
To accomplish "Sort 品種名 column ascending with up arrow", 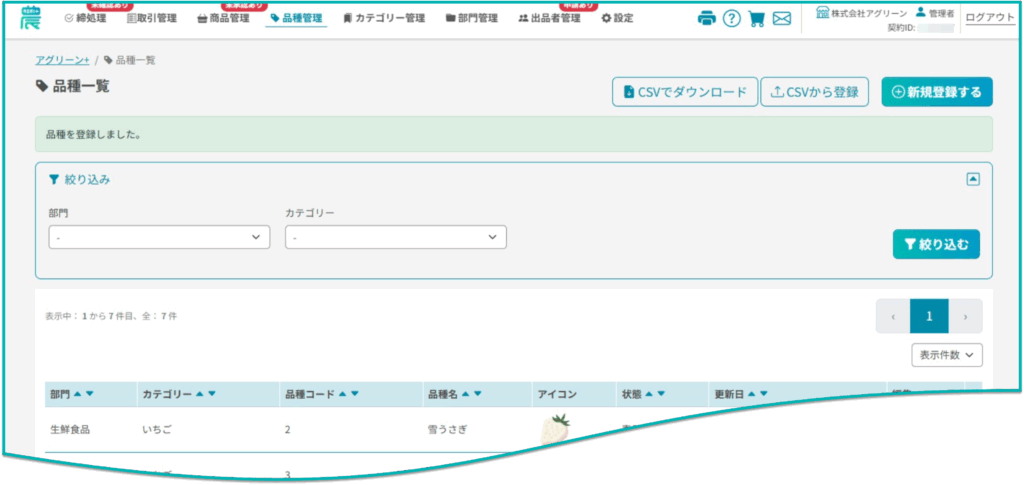I will pos(465,394).
